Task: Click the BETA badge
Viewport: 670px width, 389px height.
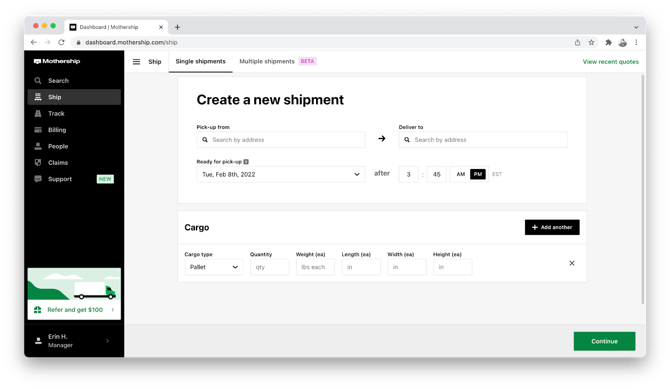Action: [307, 61]
